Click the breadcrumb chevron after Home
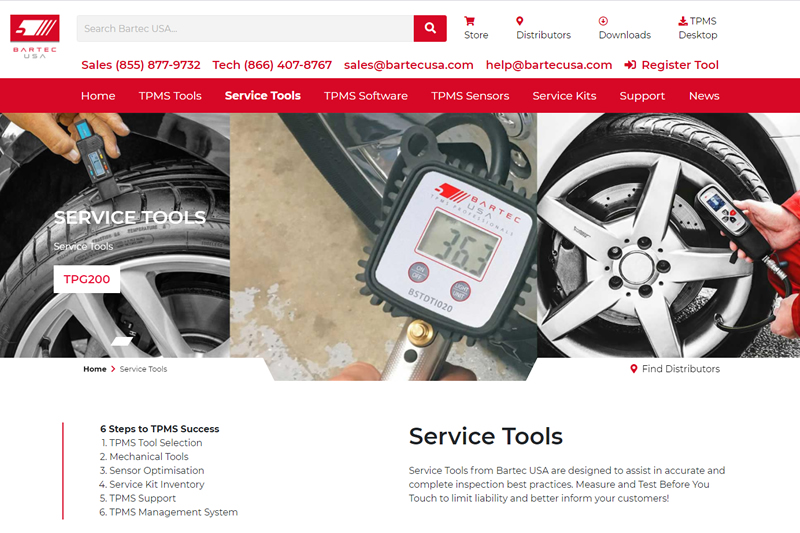 pyautogui.click(x=113, y=369)
